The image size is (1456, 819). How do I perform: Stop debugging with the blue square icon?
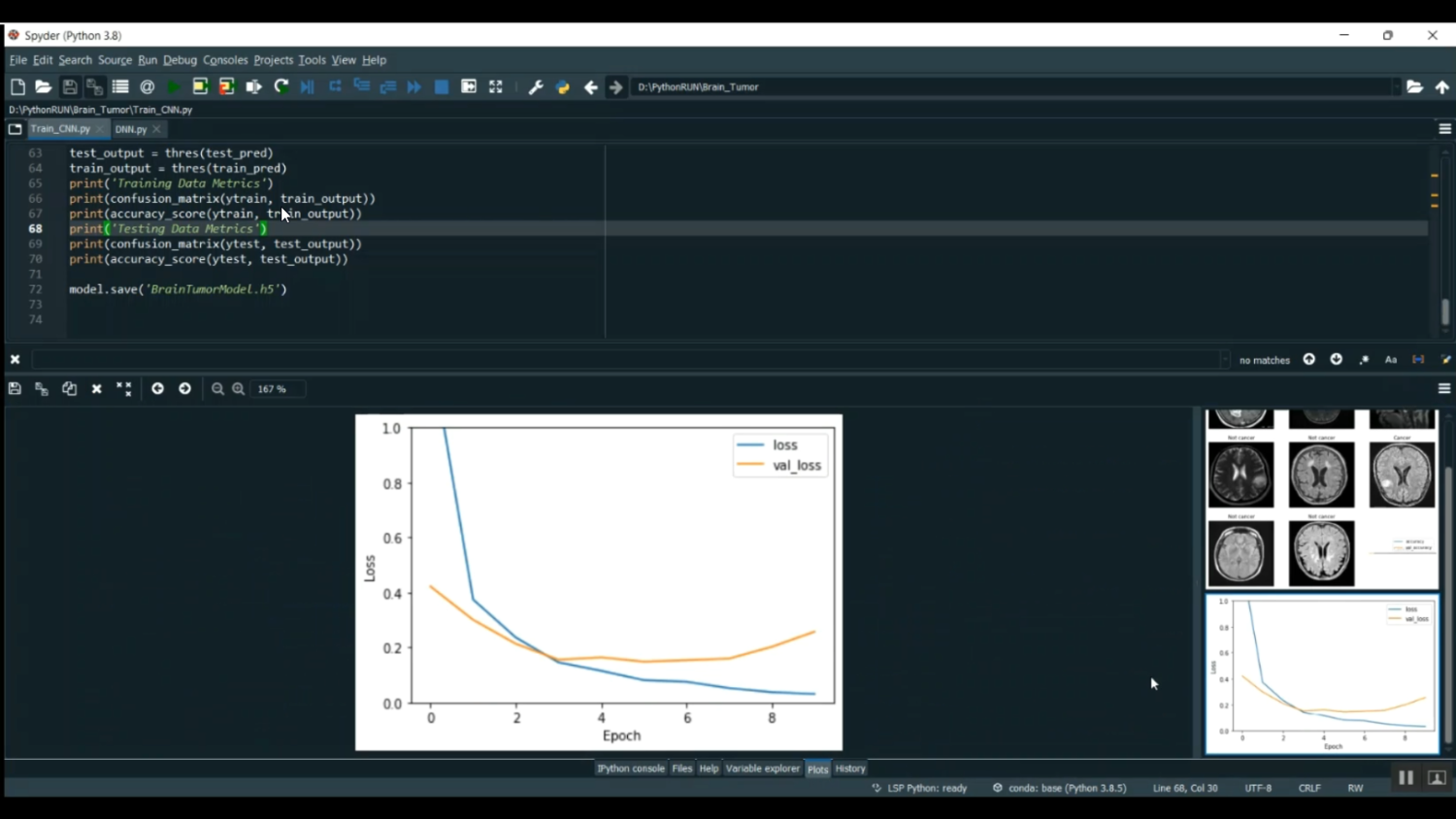tap(442, 87)
